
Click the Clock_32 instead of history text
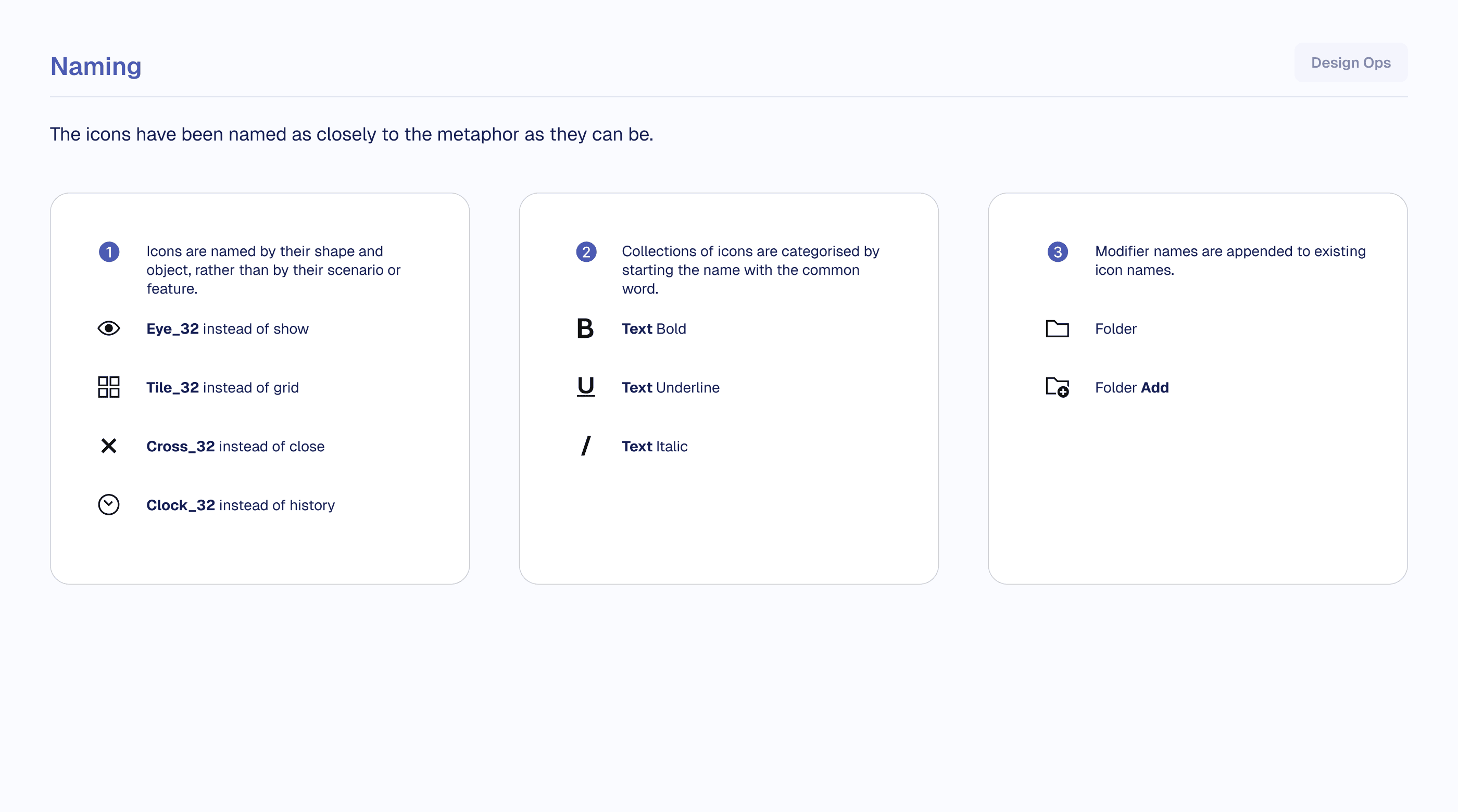[x=241, y=505]
